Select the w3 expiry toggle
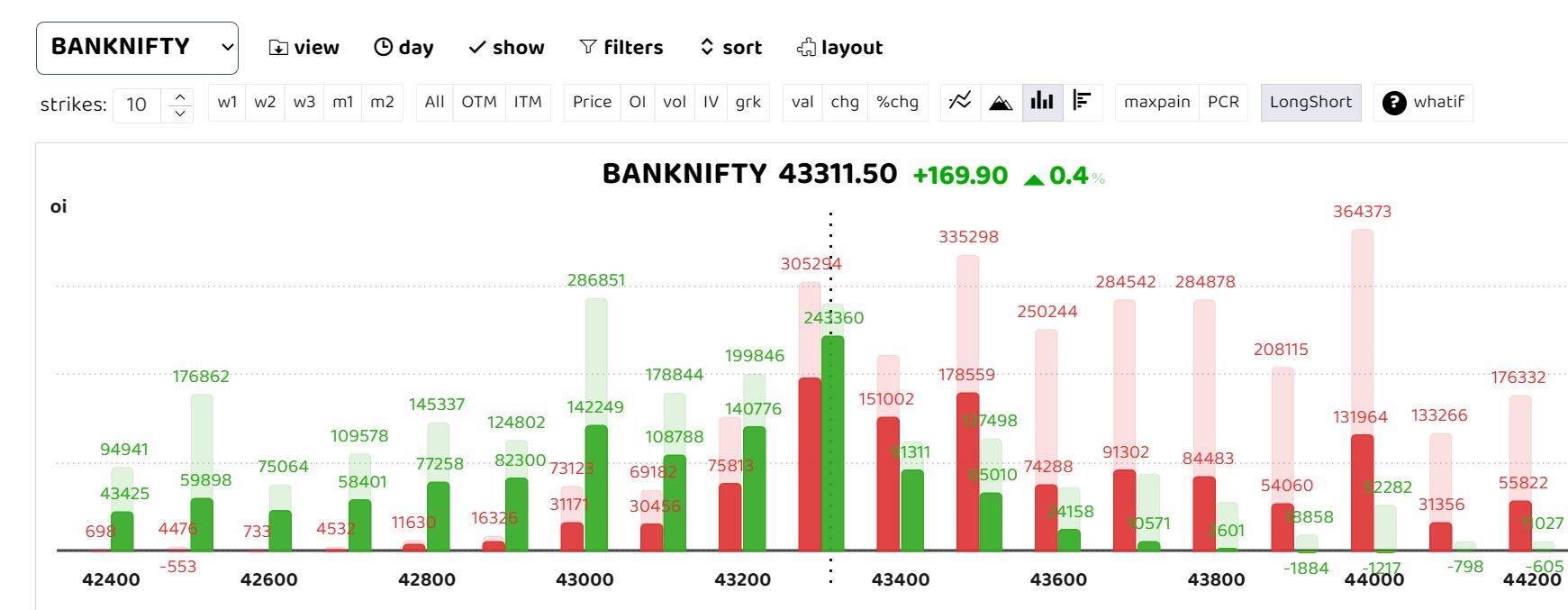1568x610 pixels. 304,102
